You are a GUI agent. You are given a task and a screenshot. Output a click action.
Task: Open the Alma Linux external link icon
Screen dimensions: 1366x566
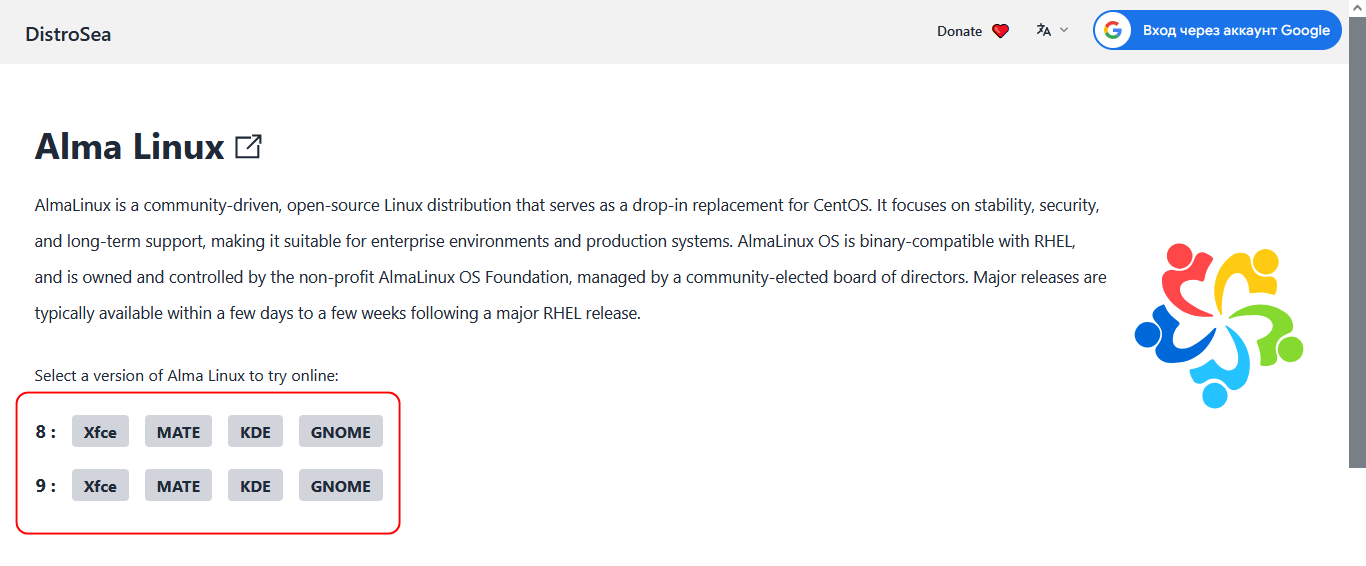248,147
